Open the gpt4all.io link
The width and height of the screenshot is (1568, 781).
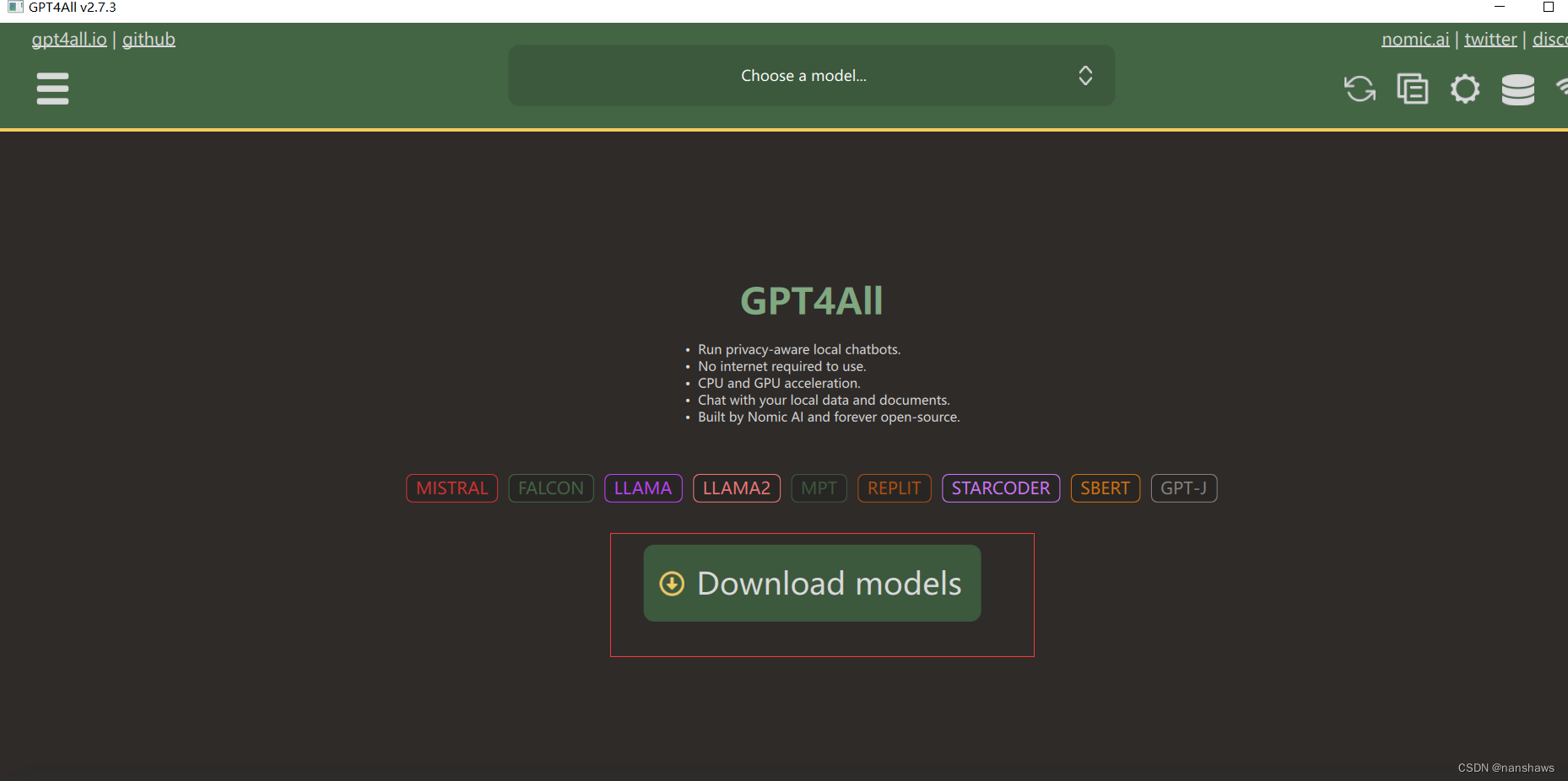click(69, 40)
